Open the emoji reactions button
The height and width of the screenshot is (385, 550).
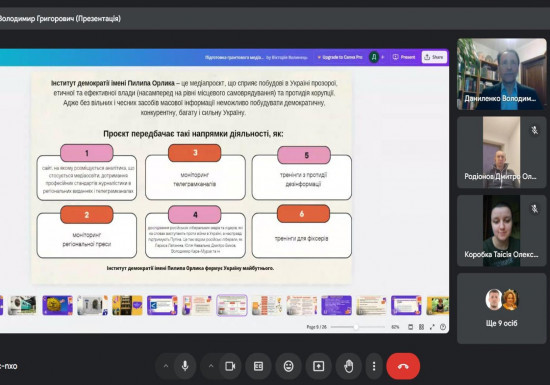tap(288, 366)
